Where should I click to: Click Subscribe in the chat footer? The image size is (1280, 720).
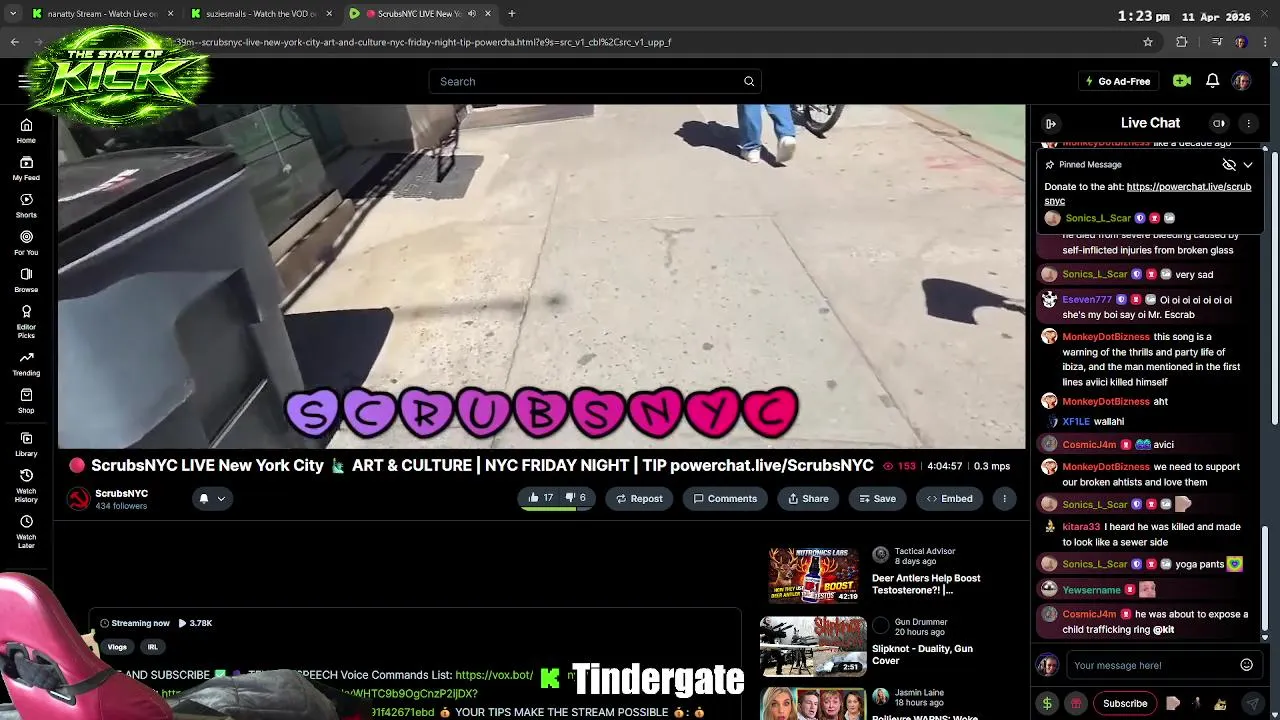(x=1125, y=703)
